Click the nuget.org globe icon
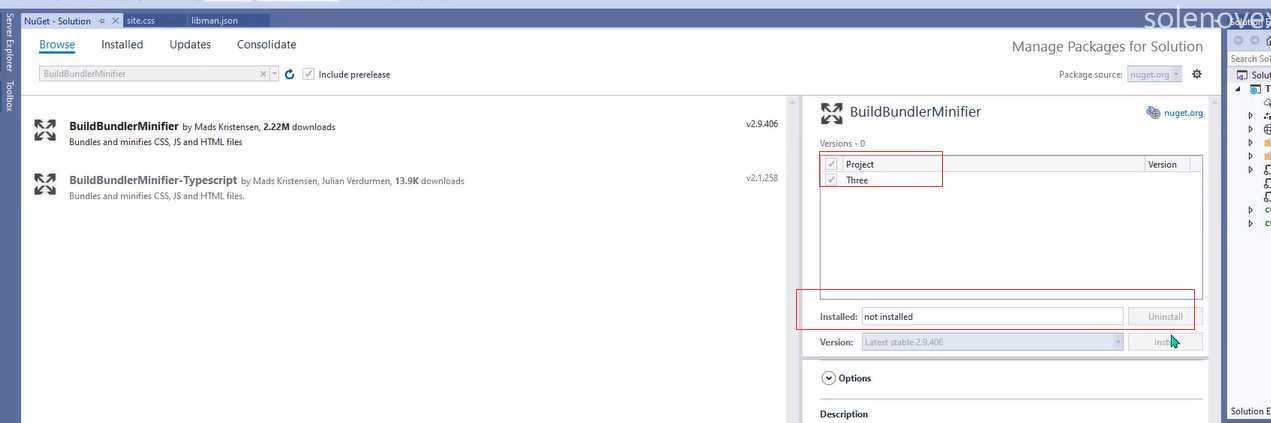 click(1153, 113)
